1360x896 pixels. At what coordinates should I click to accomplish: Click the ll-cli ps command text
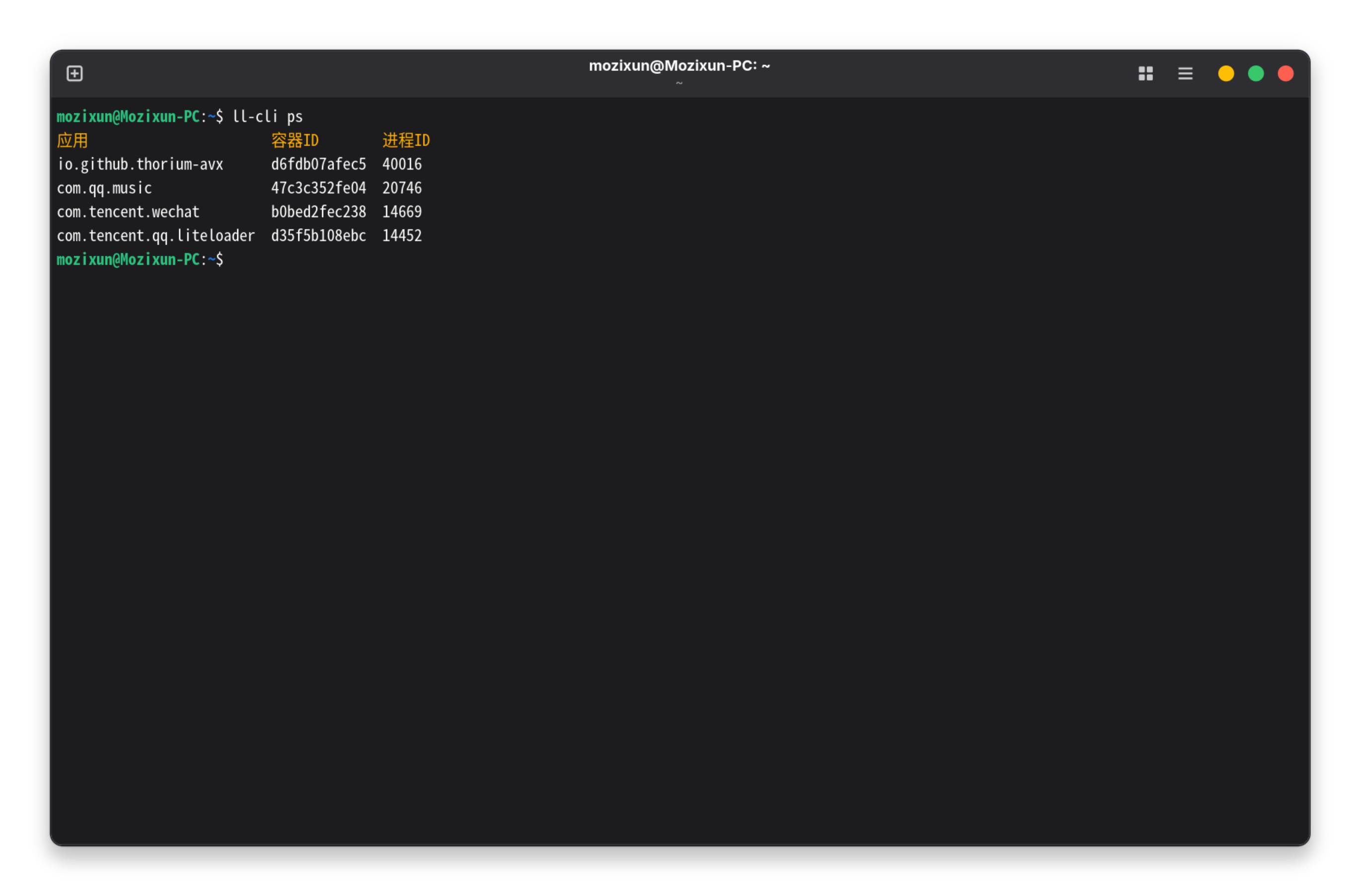(267, 117)
